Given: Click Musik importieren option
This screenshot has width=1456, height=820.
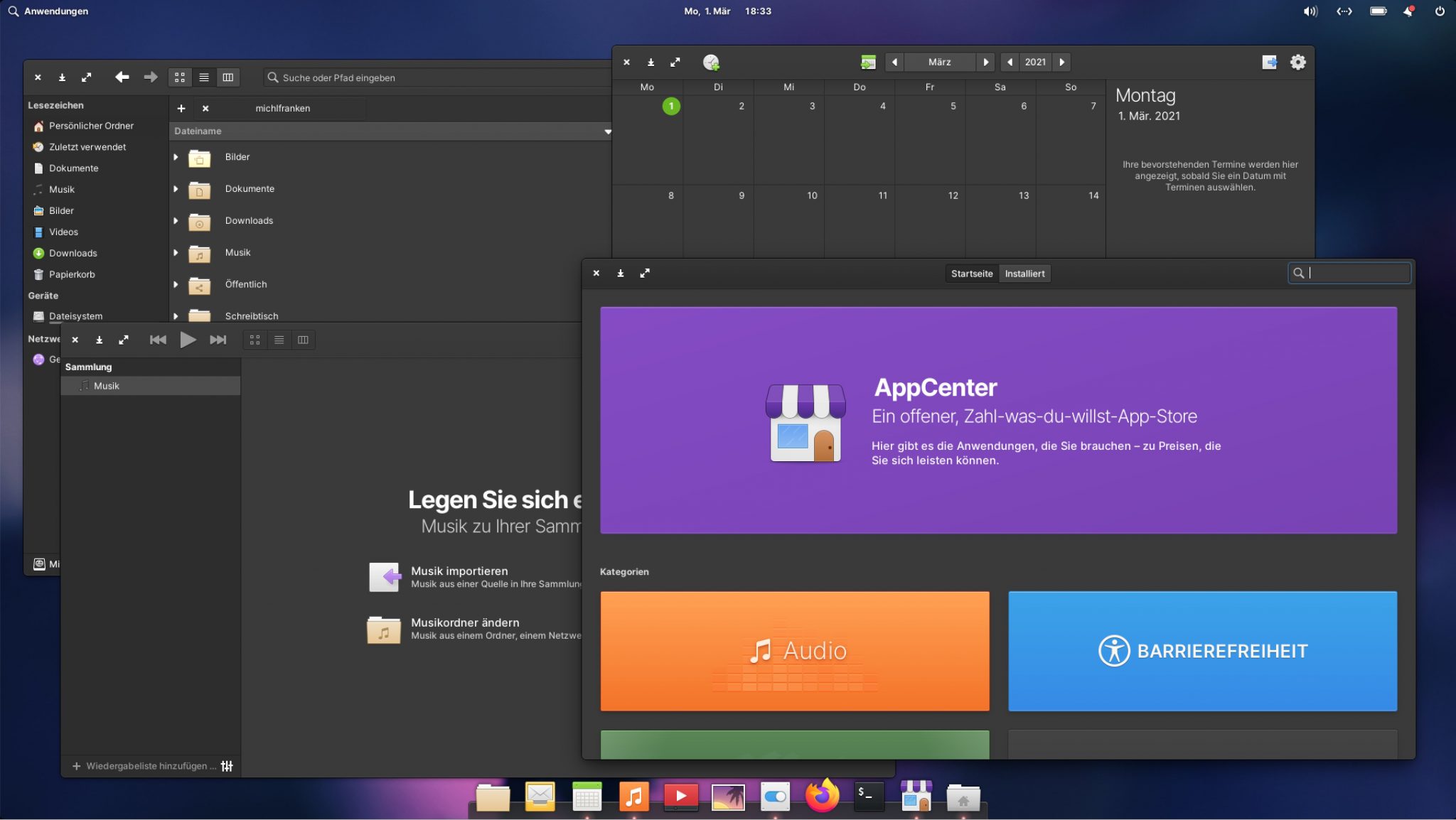Looking at the screenshot, I should (x=475, y=577).
